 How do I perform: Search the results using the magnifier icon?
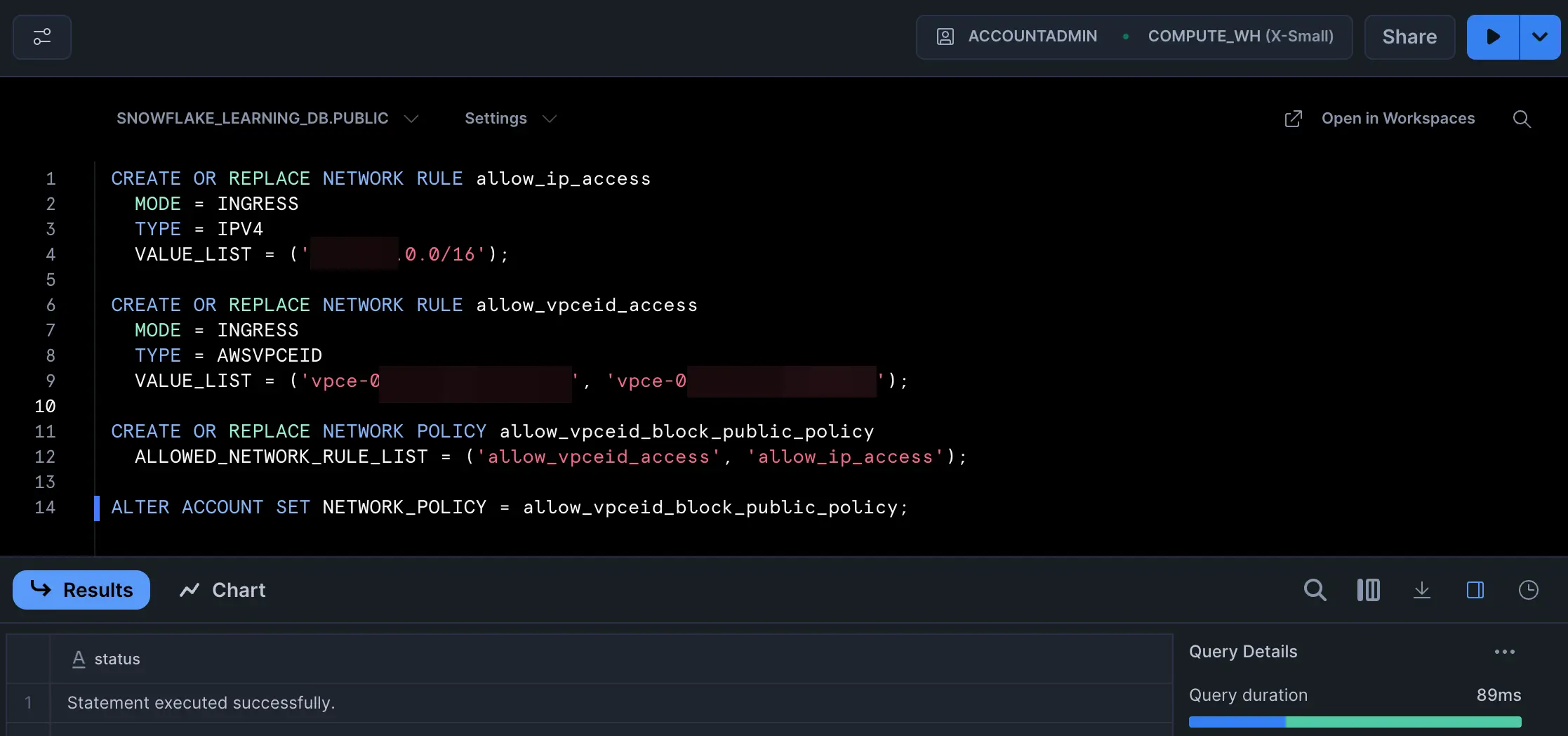click(x=1315, y=590)
